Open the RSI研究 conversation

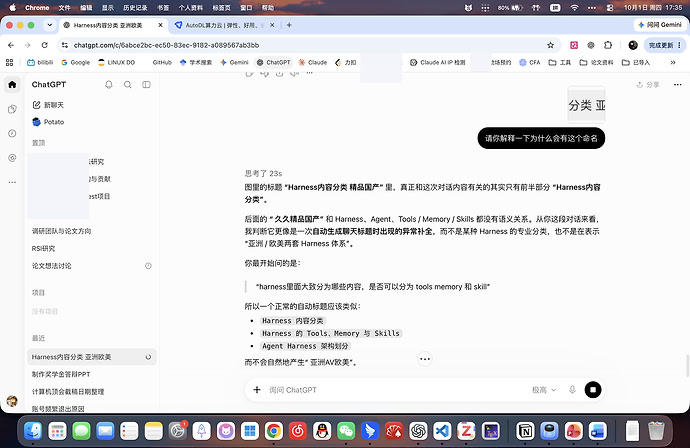(x=43, y=249)
